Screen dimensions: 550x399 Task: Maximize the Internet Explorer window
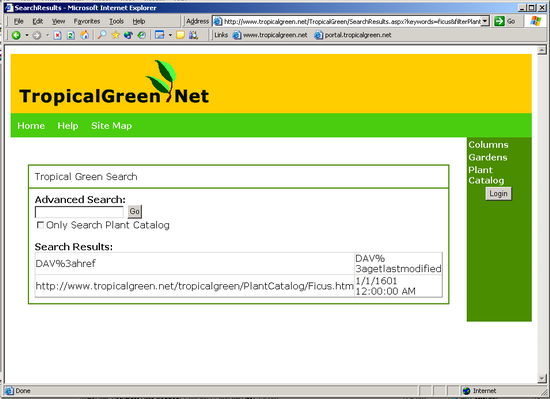531,8
